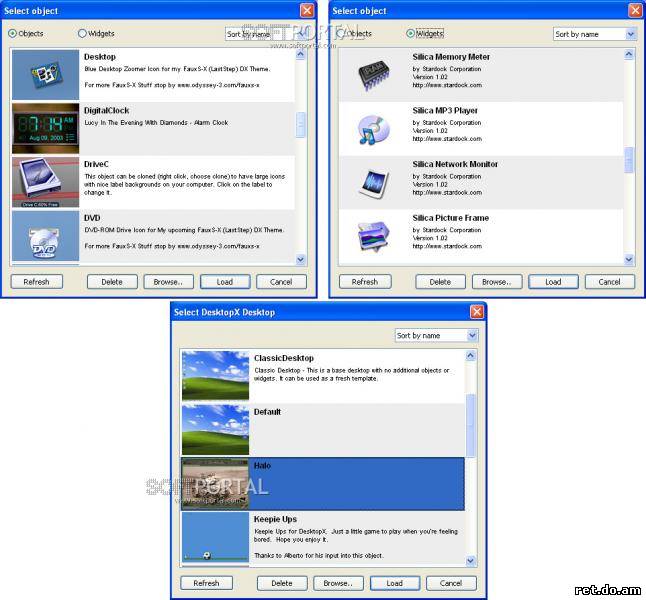The height and width of the screenshot is (600, 646).
Task: Select the Objects radio button in left dialog
Action: pos(13,33)
